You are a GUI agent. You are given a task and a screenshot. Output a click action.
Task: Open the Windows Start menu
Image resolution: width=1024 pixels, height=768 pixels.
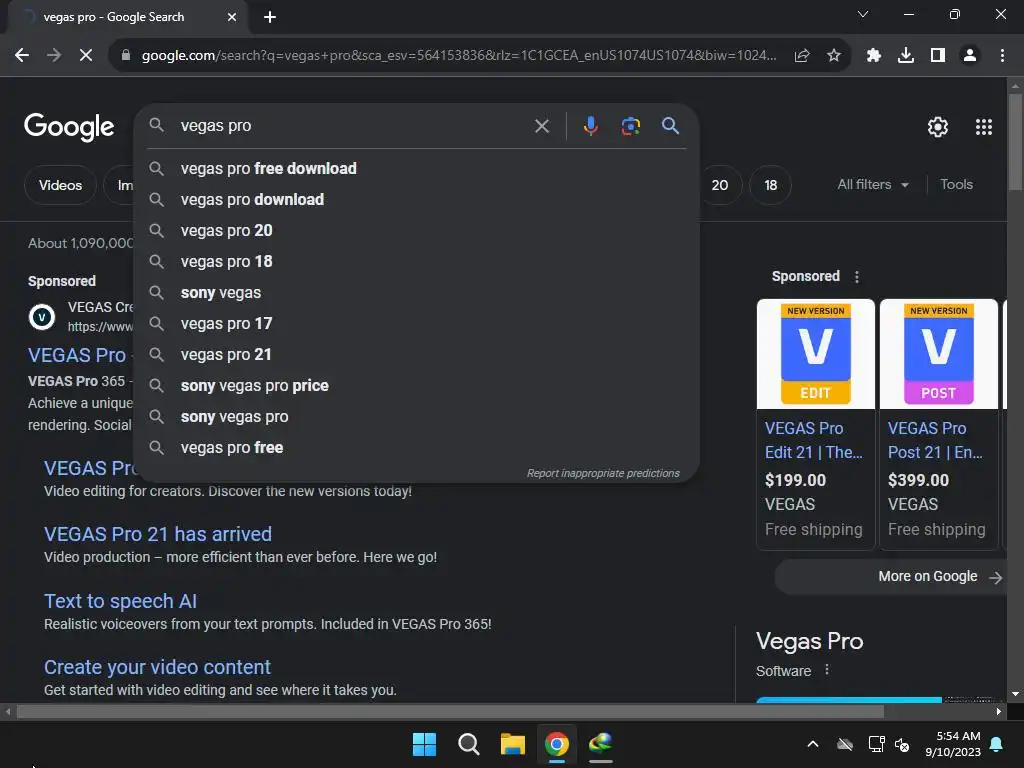[x=424, y=744]
